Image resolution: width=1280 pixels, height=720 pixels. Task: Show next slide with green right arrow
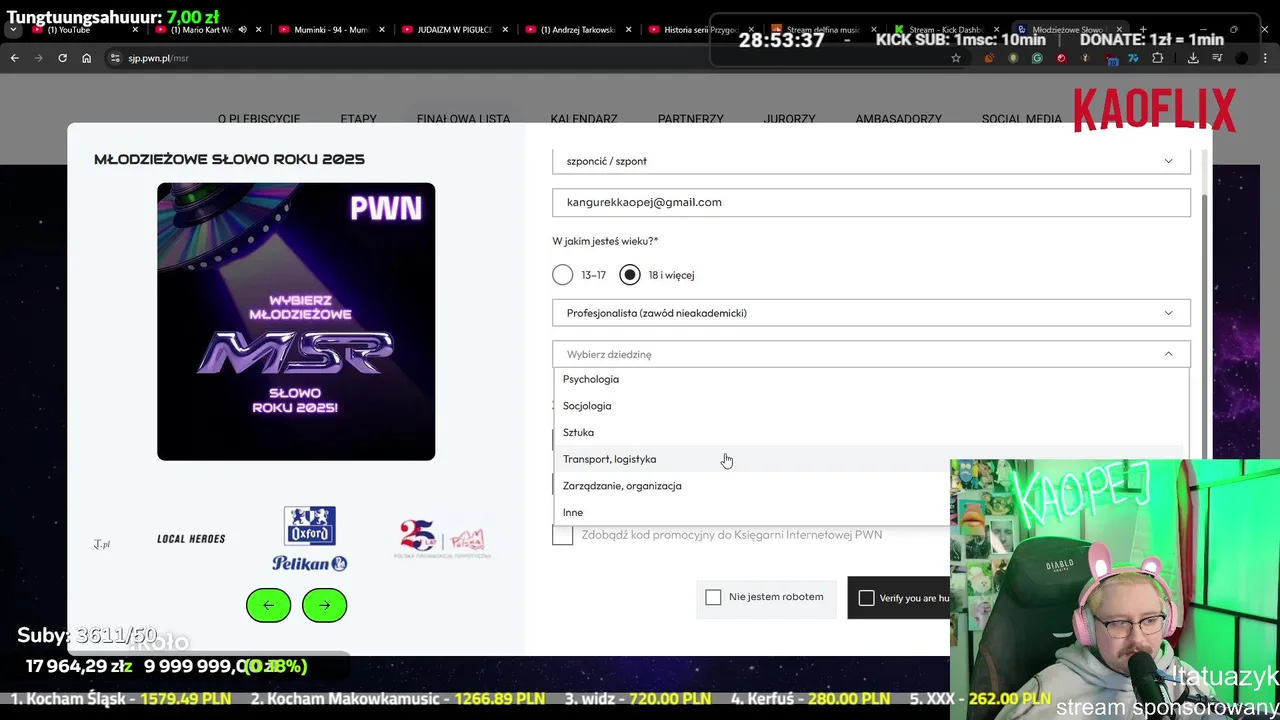(x=324, y=605)
